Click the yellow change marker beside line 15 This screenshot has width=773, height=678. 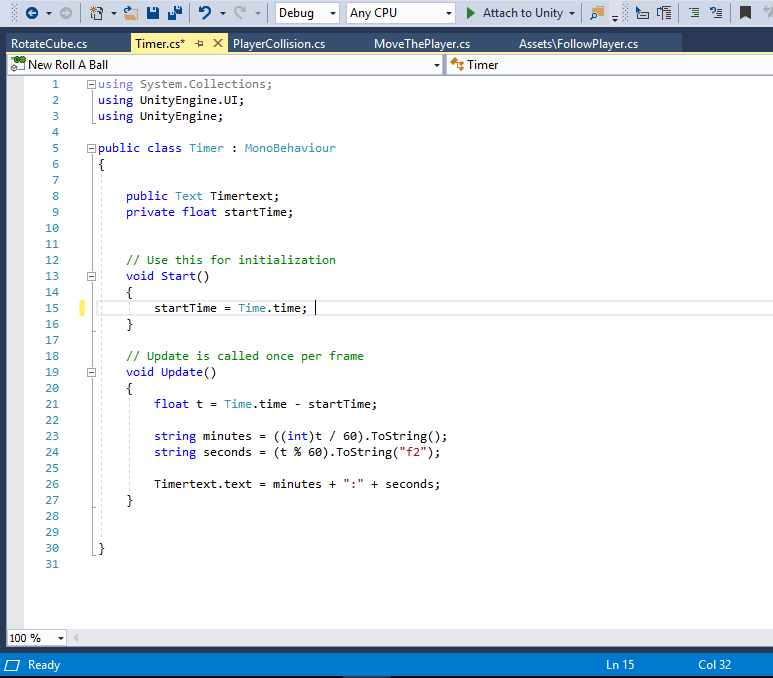tap(82, 308)
